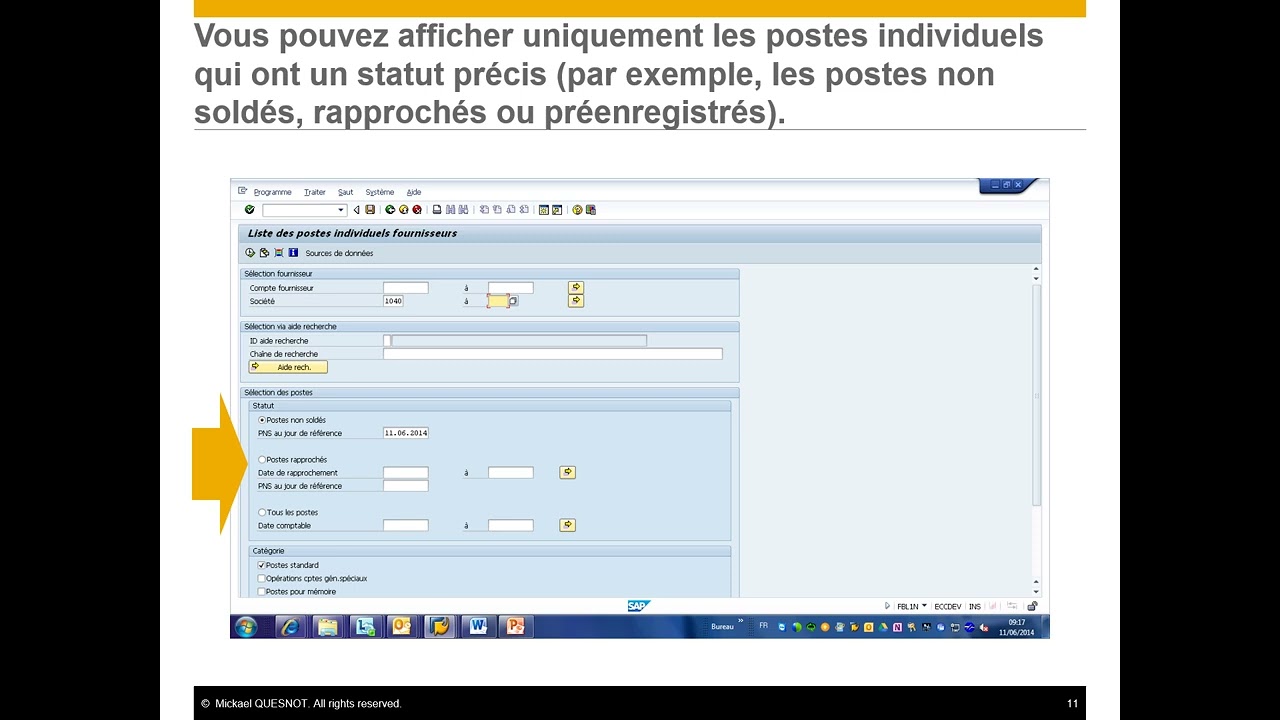Click the scrollbar up arrow

click(1036, 269)
